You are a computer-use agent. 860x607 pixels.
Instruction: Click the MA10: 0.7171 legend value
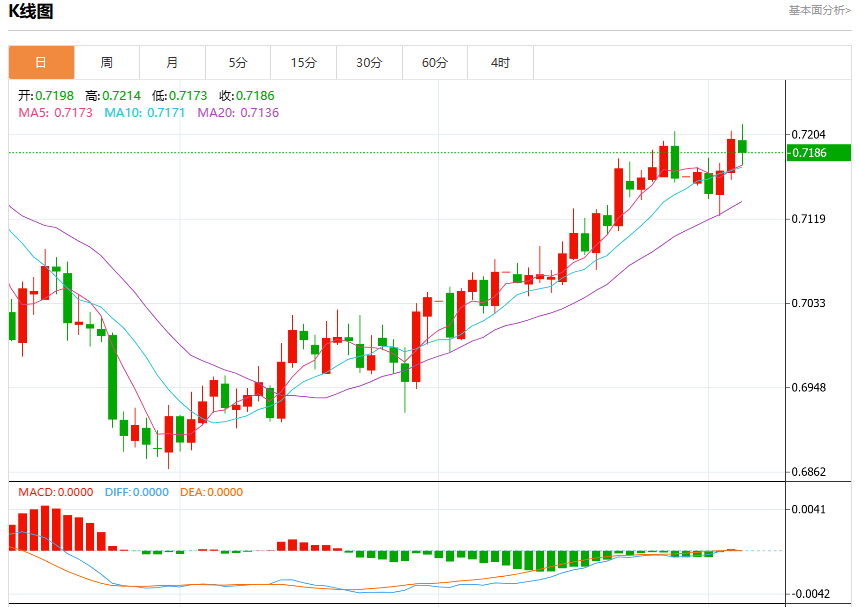(x=145, y=112)
